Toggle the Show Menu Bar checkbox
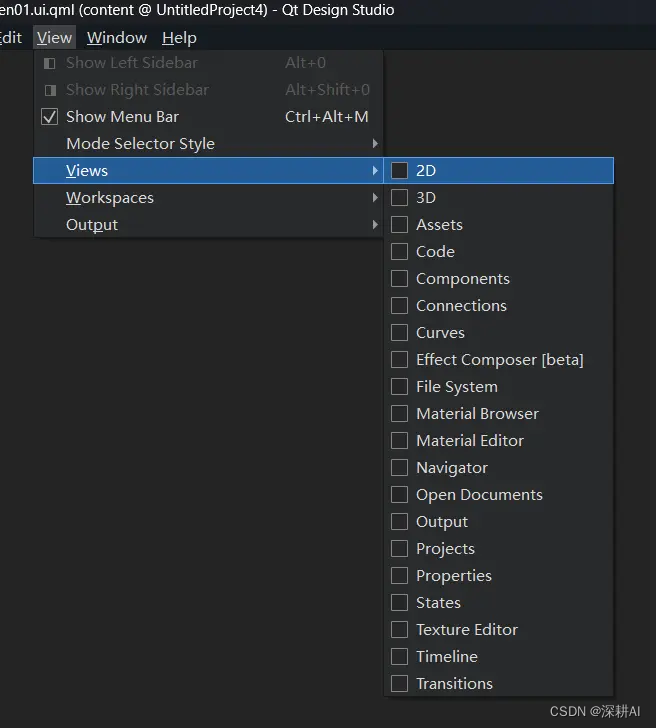 pyautogui.click(x=50, y=117)
